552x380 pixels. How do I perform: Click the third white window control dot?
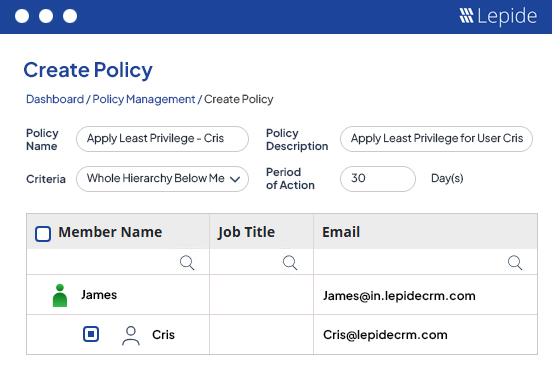coord(70,16)
